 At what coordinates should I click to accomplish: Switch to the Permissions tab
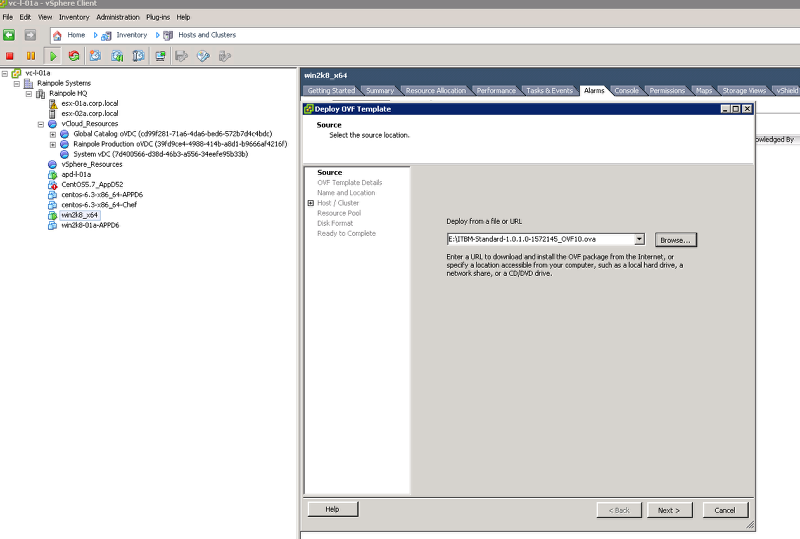(x=667, y=90)
